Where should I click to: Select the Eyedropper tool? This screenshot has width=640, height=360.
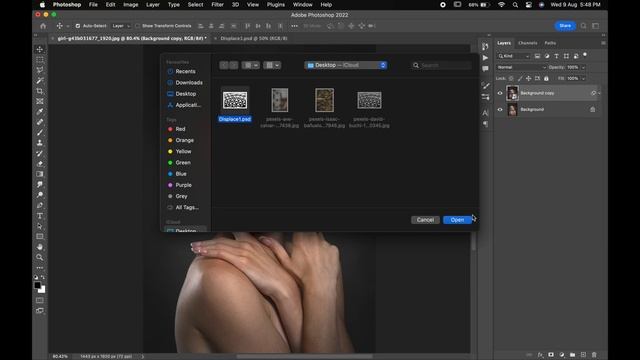40,112
